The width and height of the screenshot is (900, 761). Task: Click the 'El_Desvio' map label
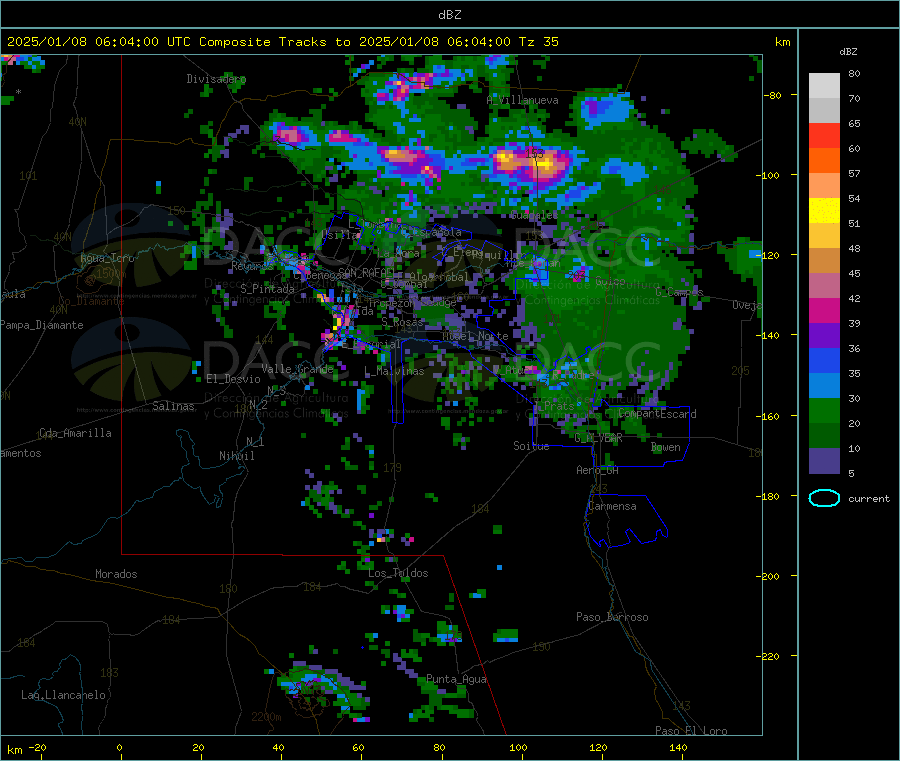click(234, 379)
